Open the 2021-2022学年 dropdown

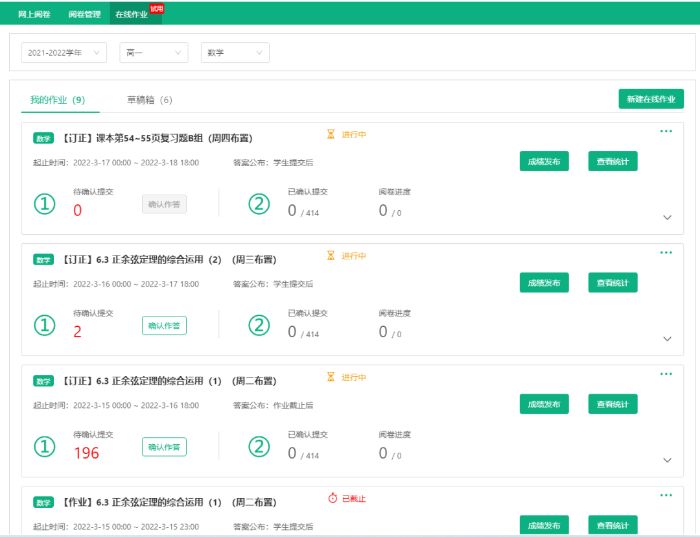[64, 53]
